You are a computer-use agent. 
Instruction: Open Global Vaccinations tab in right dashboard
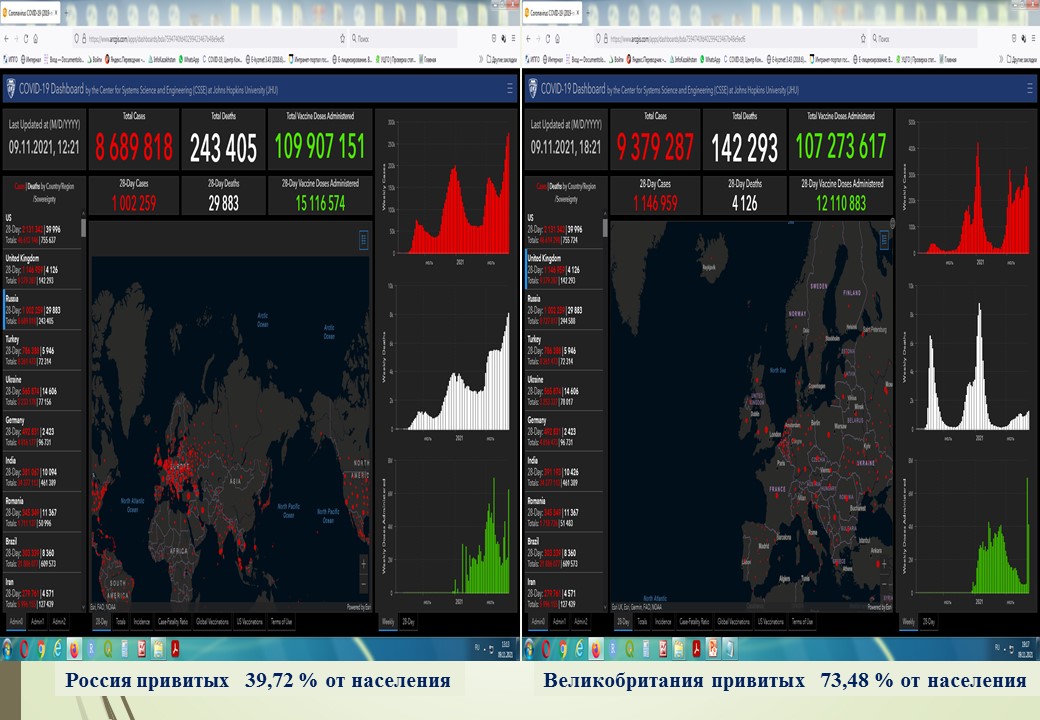pos(734,622)
